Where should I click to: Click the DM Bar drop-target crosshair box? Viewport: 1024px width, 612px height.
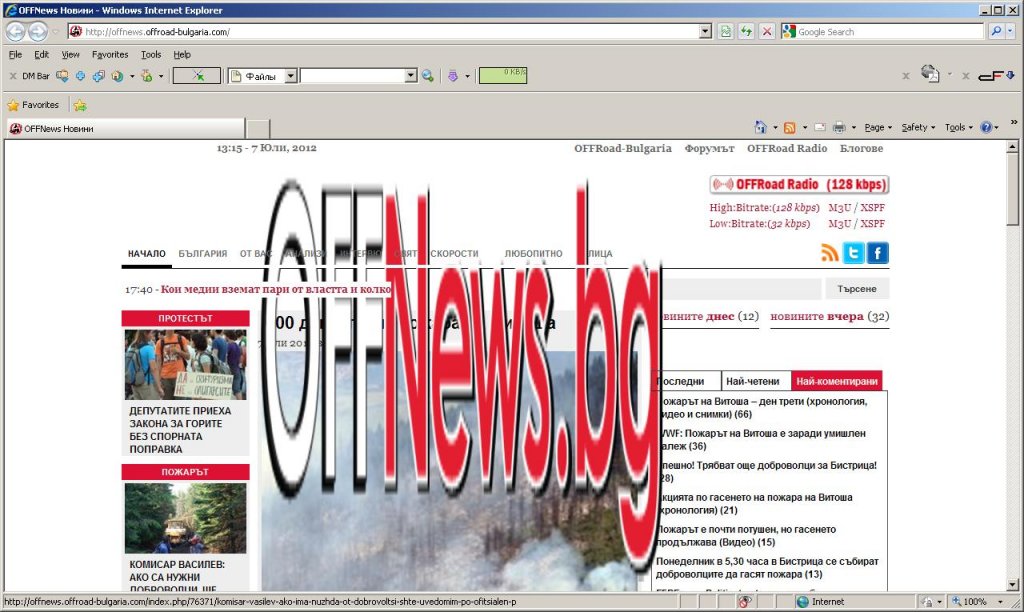point(197,76)
